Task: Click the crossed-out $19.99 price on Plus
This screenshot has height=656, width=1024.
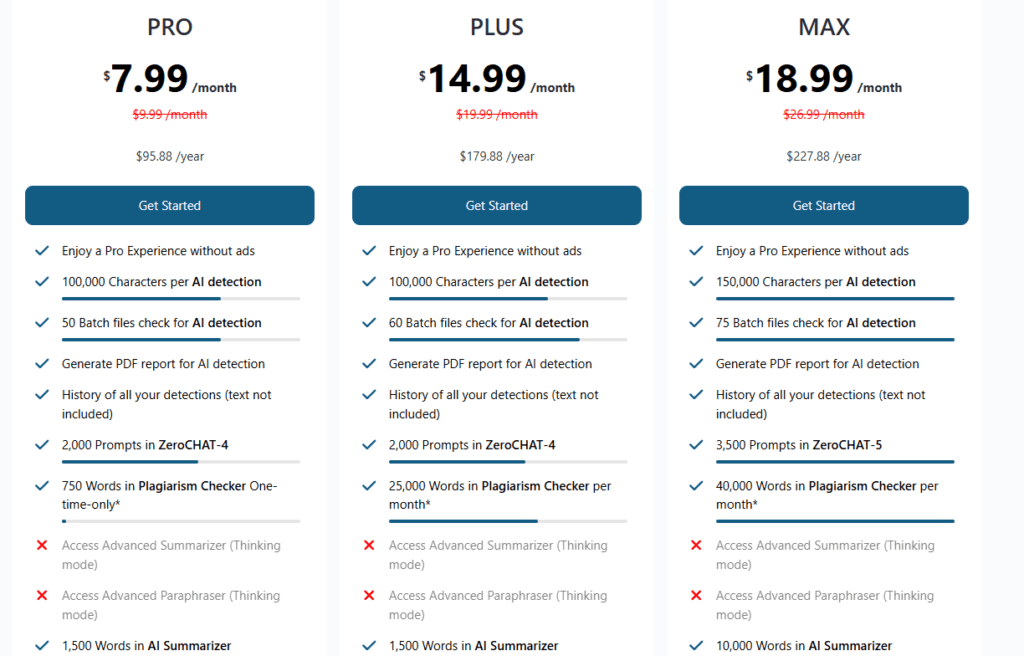Action: (x=496, y=114)
